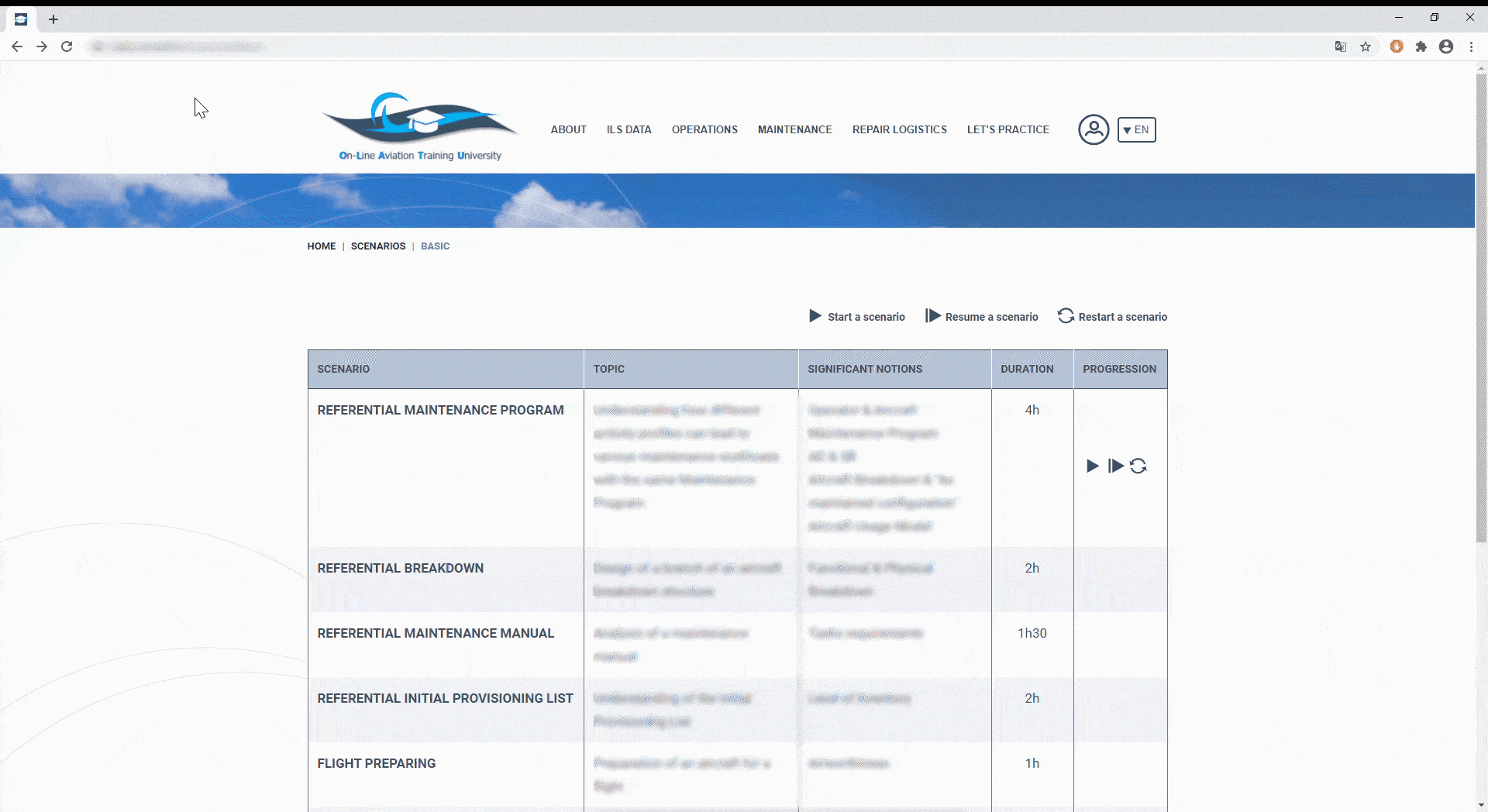The height and width of the screenshot is (812, 1488).
Task: Click the BASIC breadcrumb item
Action: click(x=435, y=246)
